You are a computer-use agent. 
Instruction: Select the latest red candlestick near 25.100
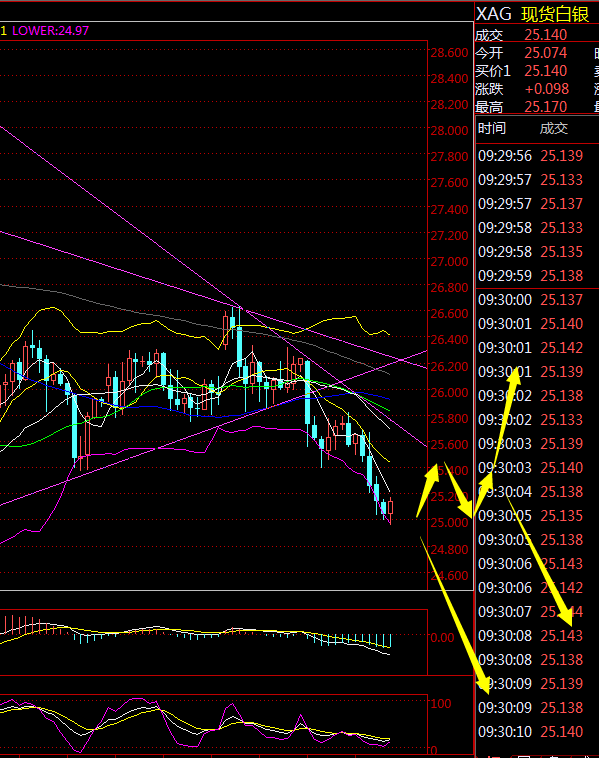point(390,508)
